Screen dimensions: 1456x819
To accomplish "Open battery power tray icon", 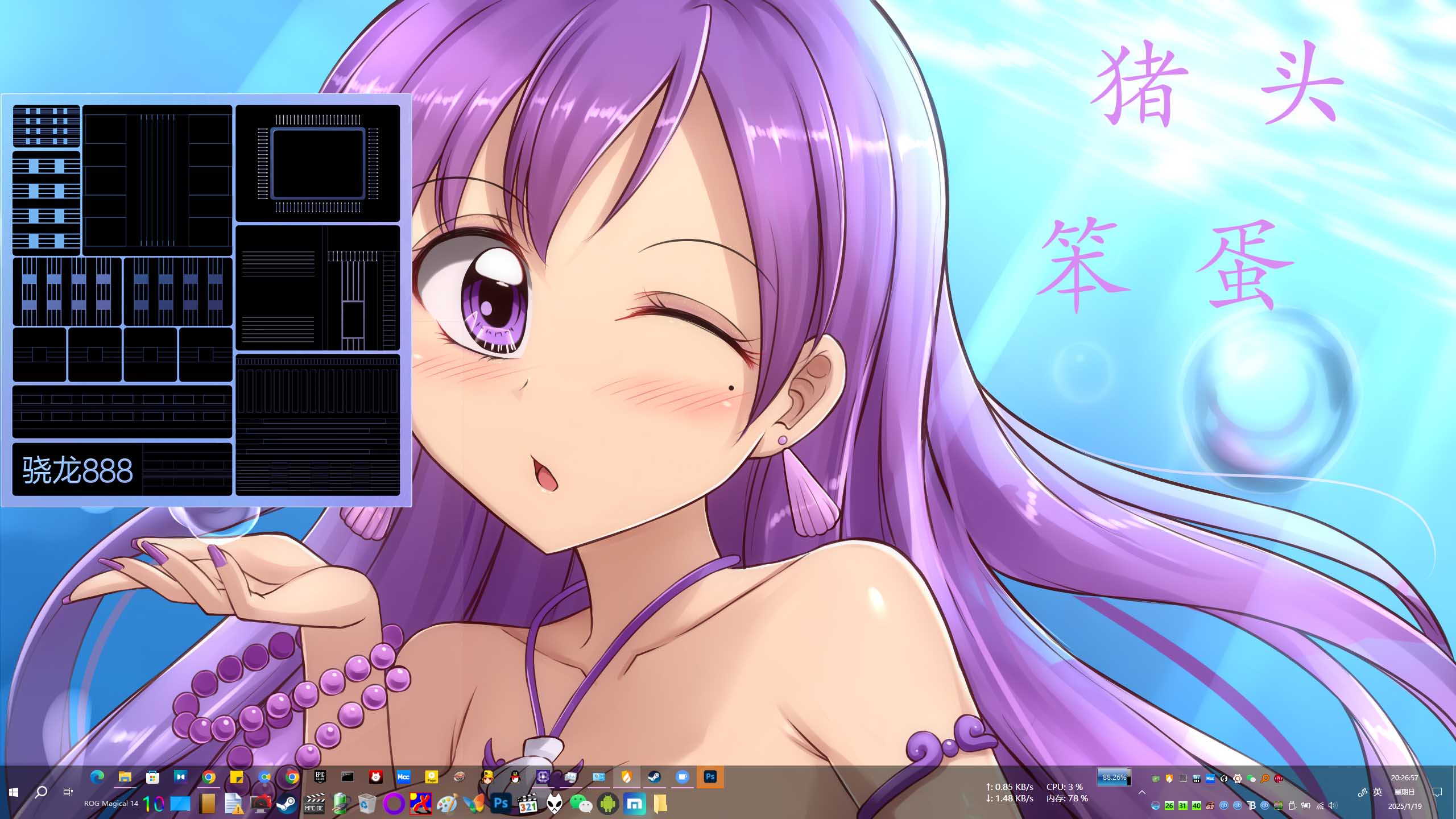I will click(1306, 805).
